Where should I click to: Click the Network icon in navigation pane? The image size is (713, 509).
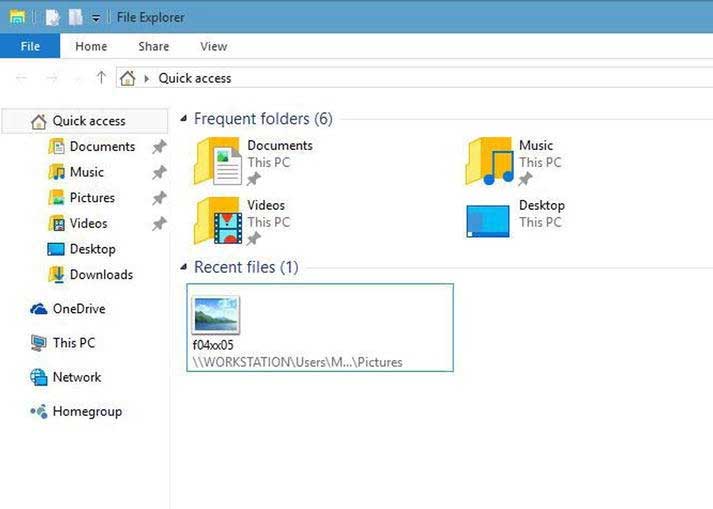[x=39, y=377]
